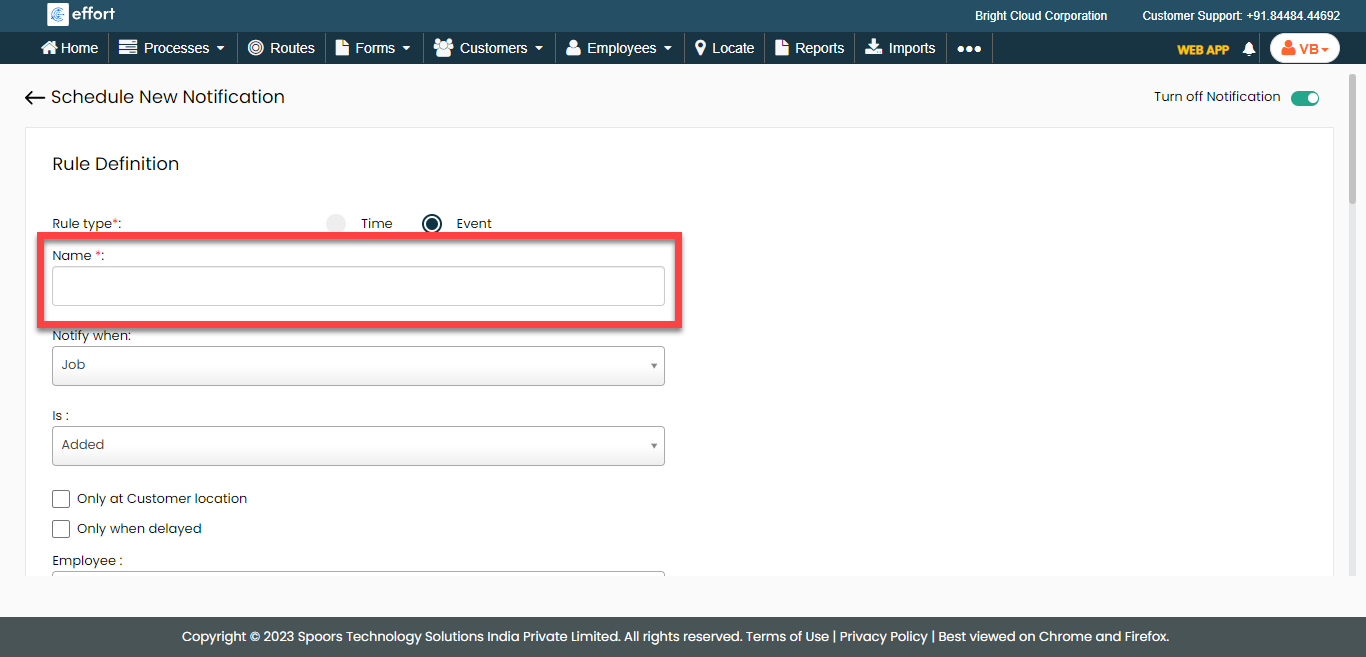The image size is (1366, 657).
Task: Select the Event rule type radio
Action: (x=432, y=224)
